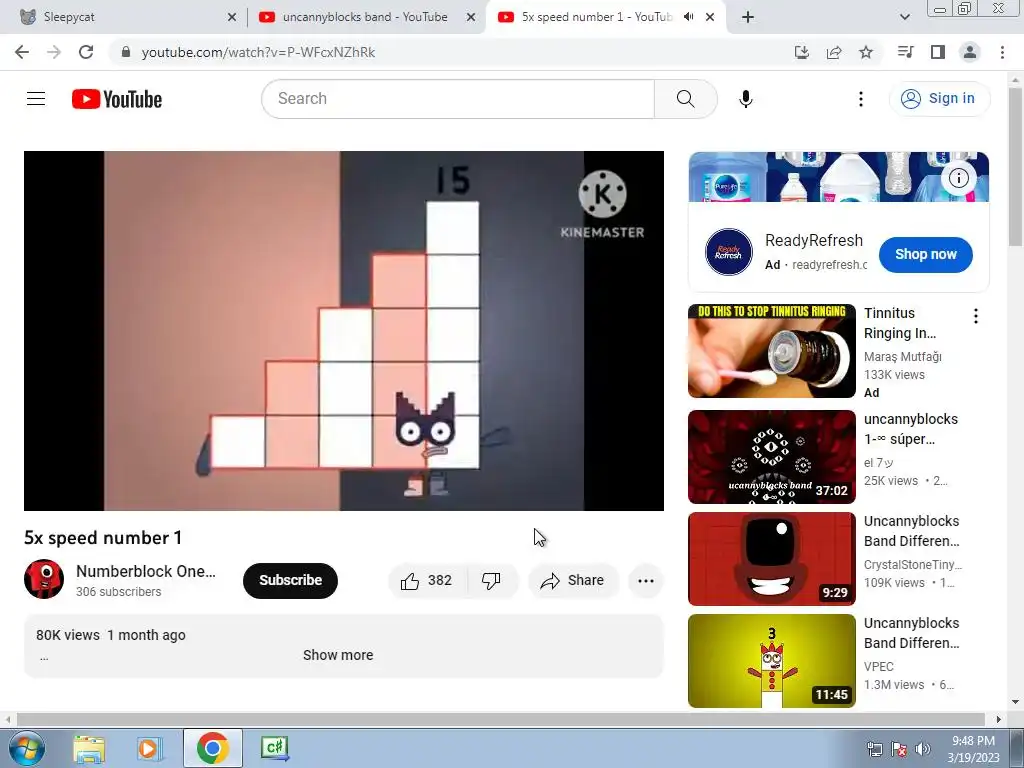Like the video with thumbs up
Viewport: 1024px width, 768px height.
[x=427, y=581]
